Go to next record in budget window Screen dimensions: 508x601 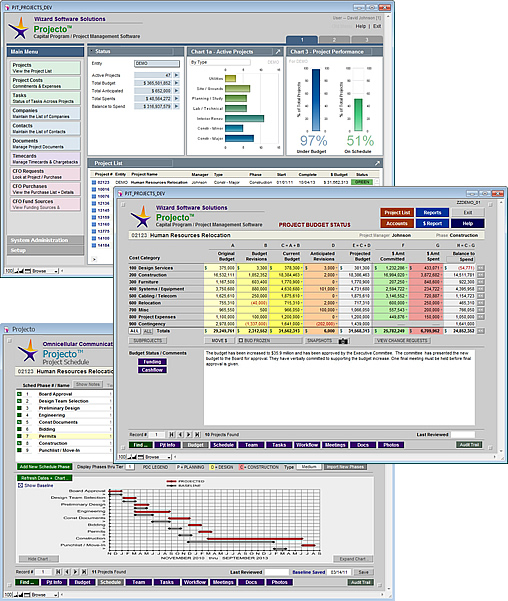(x=189, y=435)
